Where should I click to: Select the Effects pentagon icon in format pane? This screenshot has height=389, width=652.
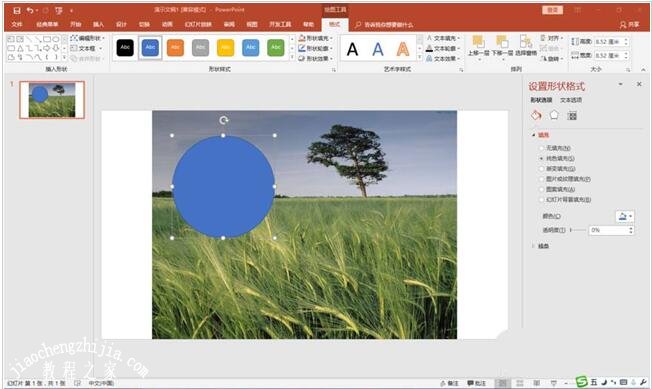[554, 115]
